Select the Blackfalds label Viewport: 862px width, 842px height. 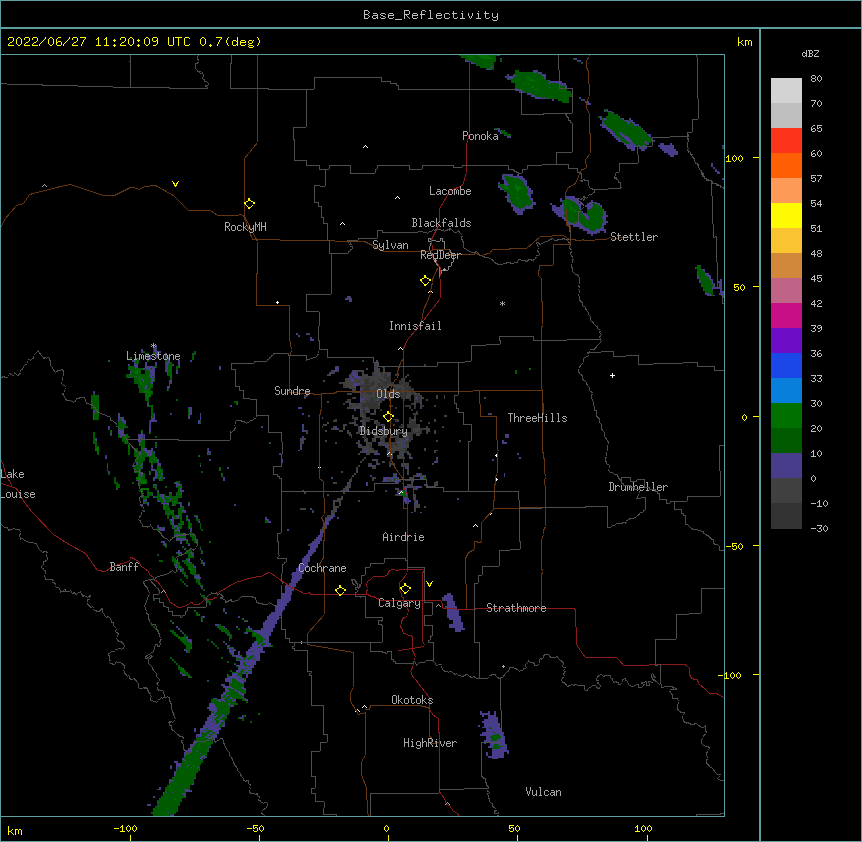441,223
